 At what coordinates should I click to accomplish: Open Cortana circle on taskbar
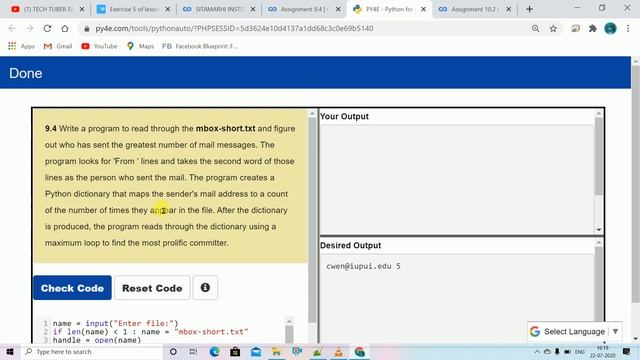pos(173,352)
